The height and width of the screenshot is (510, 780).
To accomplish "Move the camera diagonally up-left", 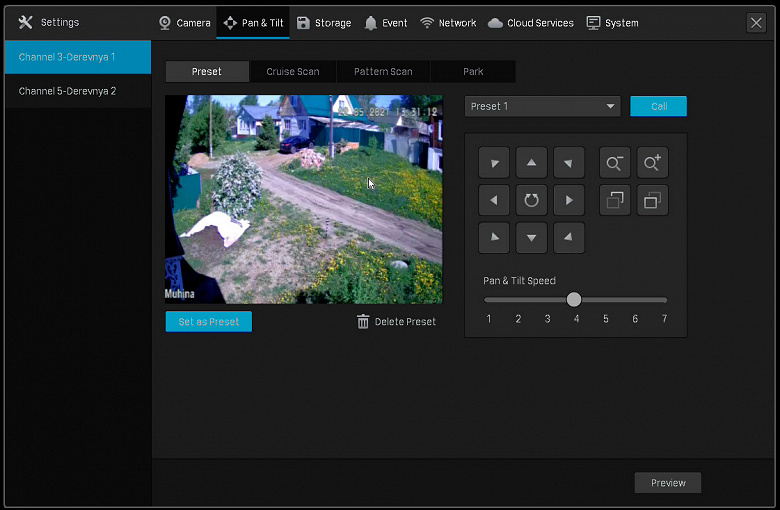I will (x=494, y=163).
